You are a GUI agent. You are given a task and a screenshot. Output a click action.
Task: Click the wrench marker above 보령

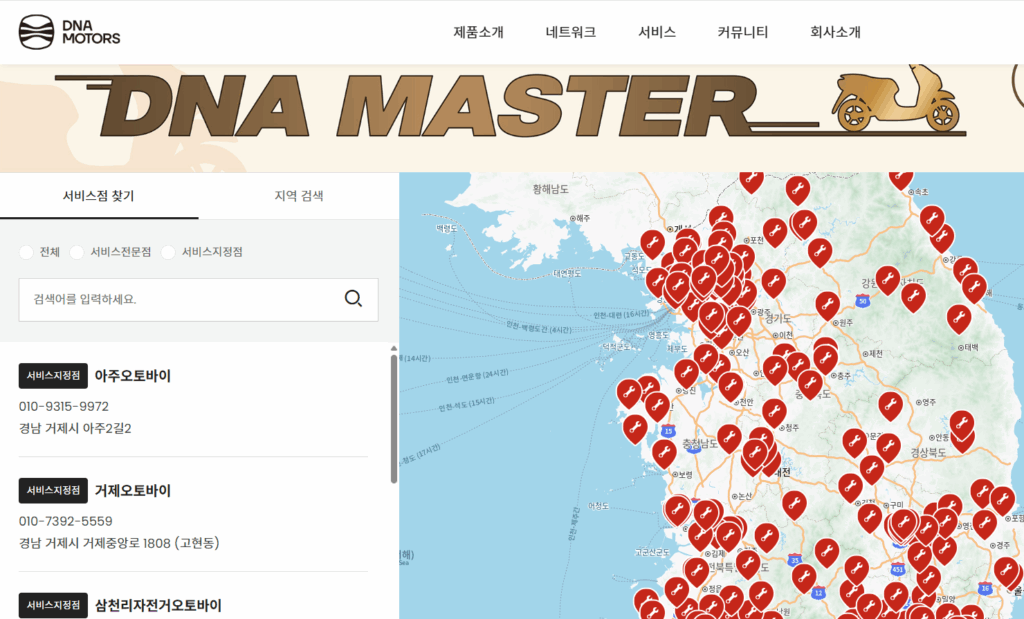coord(664,452)
